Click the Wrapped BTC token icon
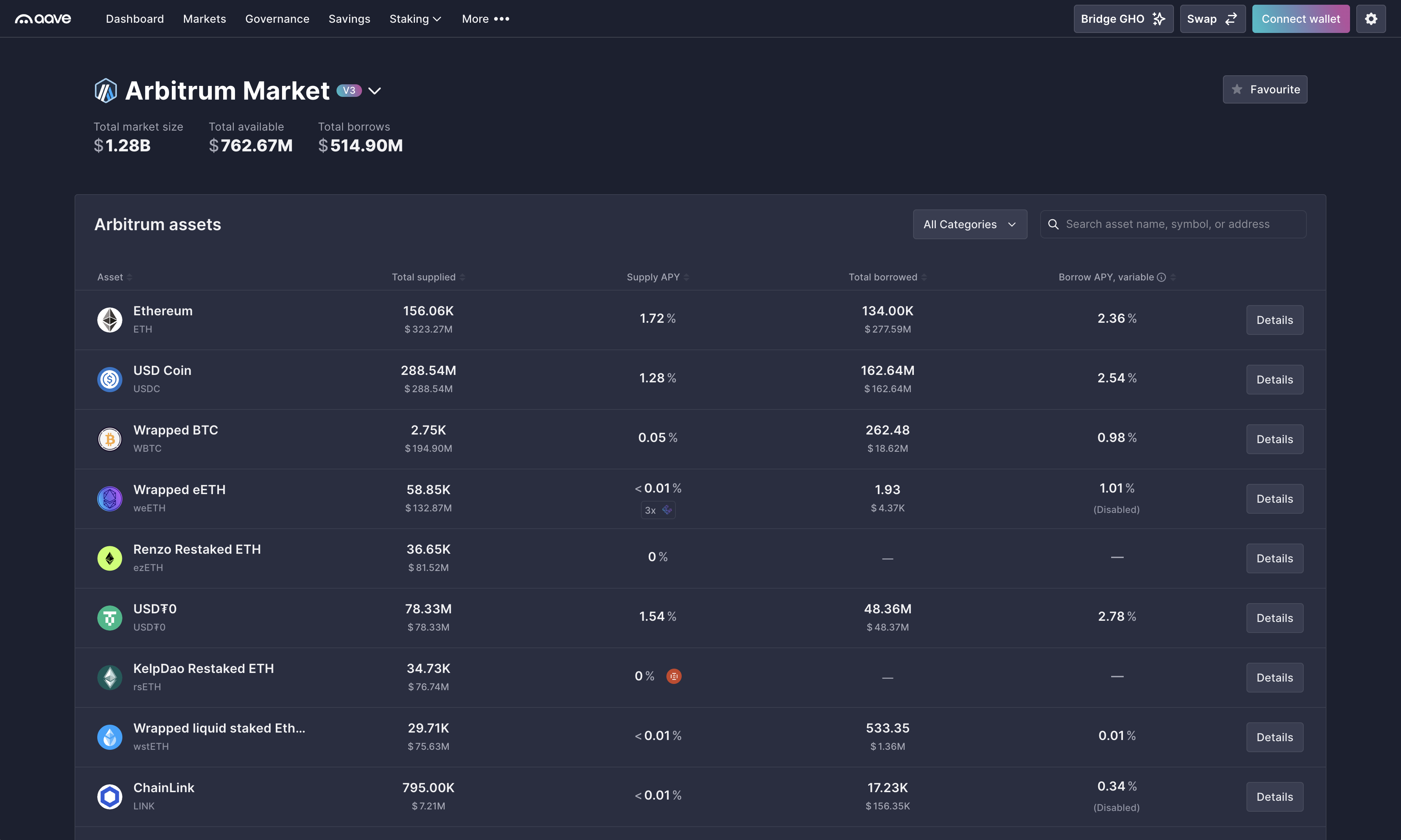 pos(109,439)
